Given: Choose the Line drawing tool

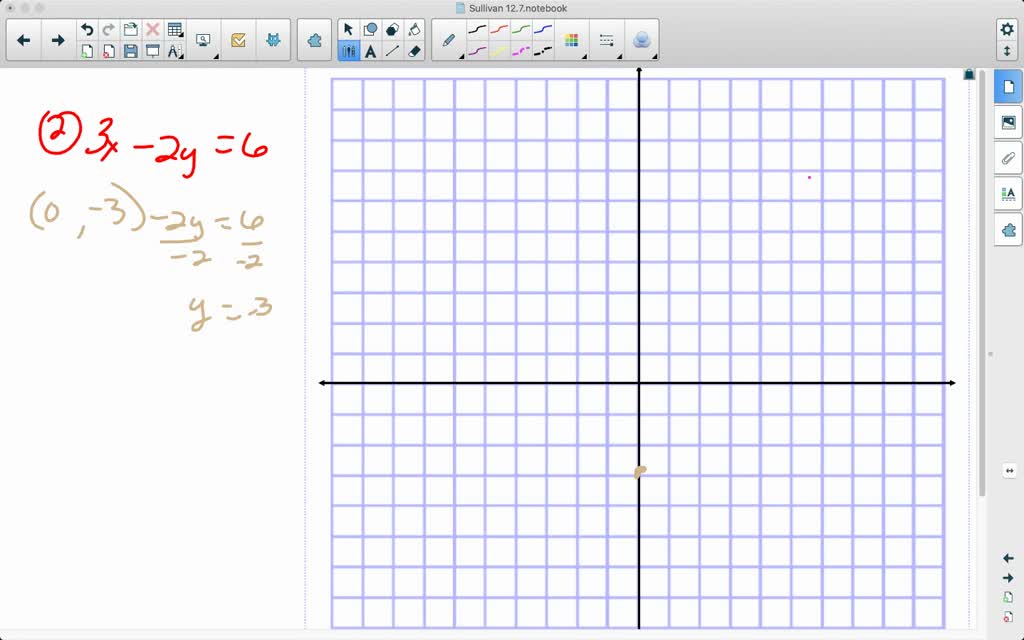Looking at the screenshot, I should [392, 49].
